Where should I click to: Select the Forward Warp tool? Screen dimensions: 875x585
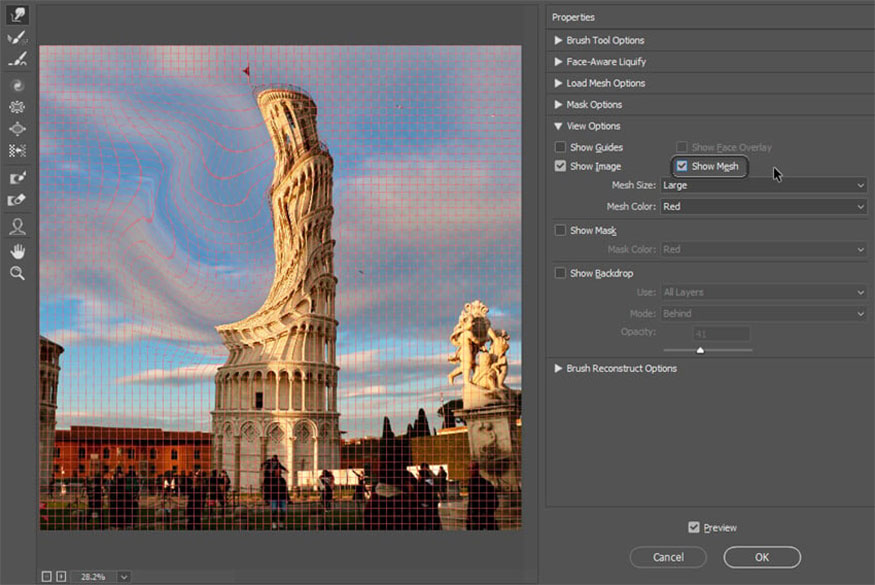17,14
